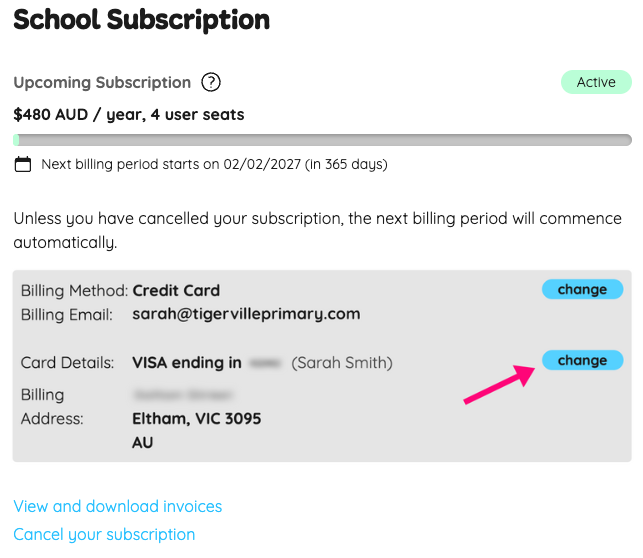Change the Card Details
643x558 pixels.
[x=582, y=360]
